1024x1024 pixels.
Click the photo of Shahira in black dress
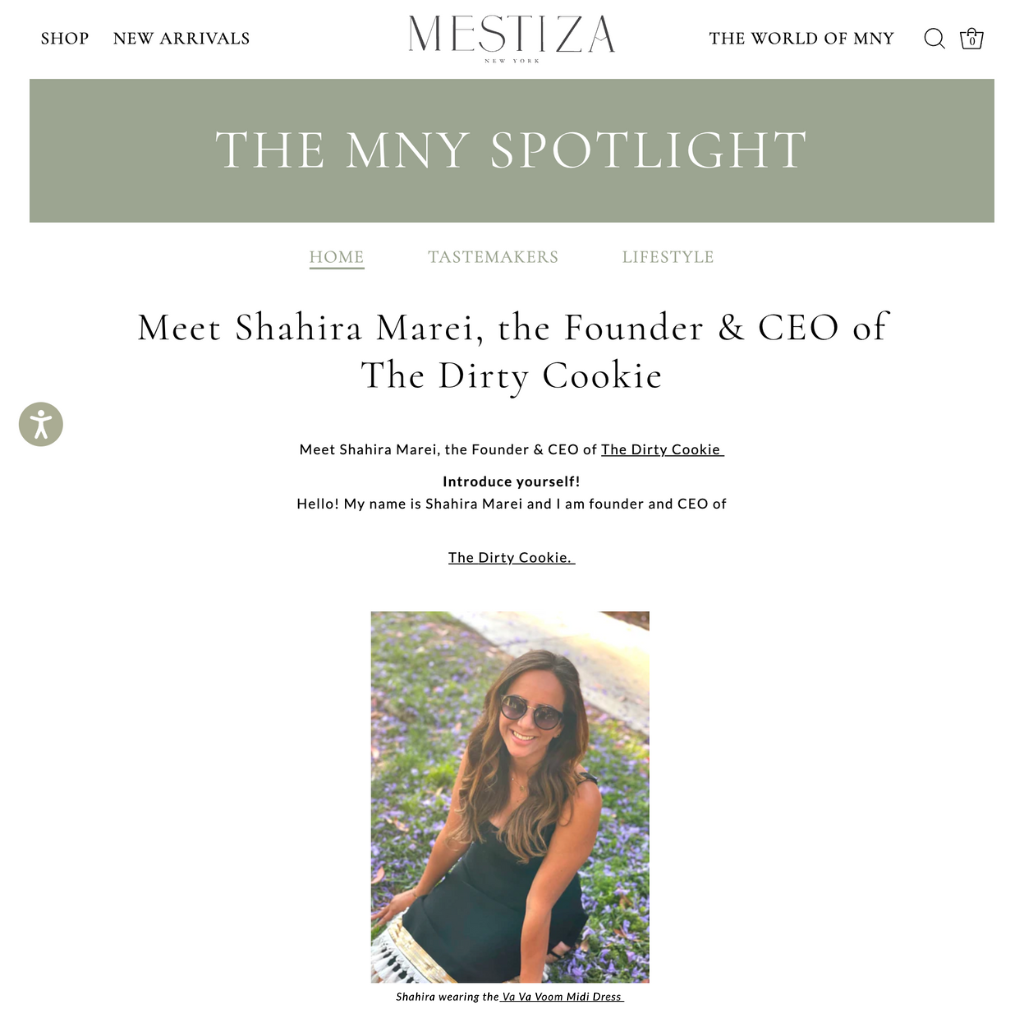[x=510, y=796]
